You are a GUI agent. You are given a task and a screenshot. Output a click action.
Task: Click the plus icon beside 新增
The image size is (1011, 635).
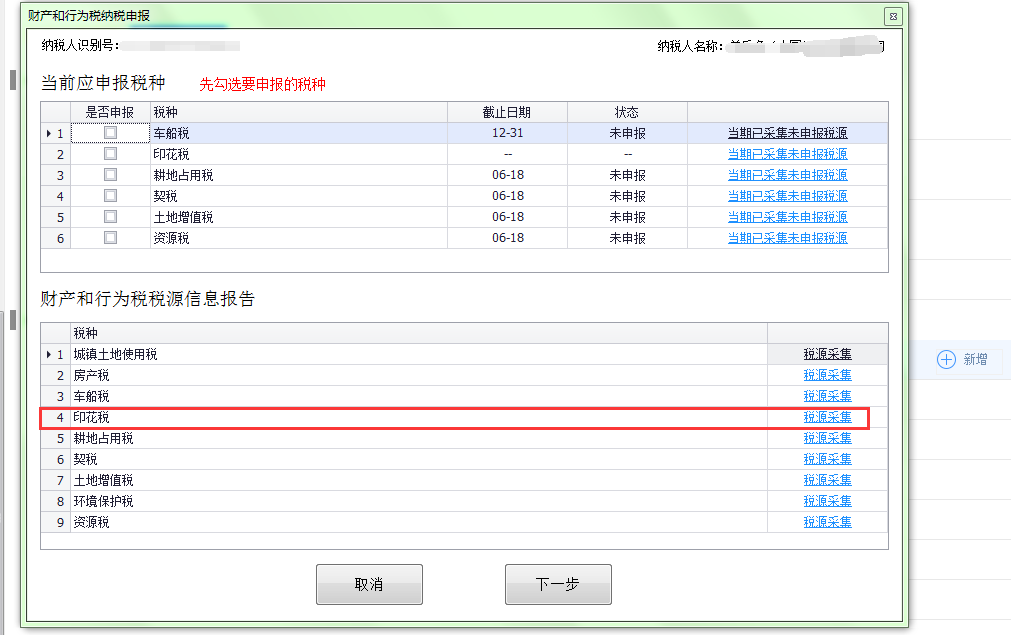click(946, 359)
